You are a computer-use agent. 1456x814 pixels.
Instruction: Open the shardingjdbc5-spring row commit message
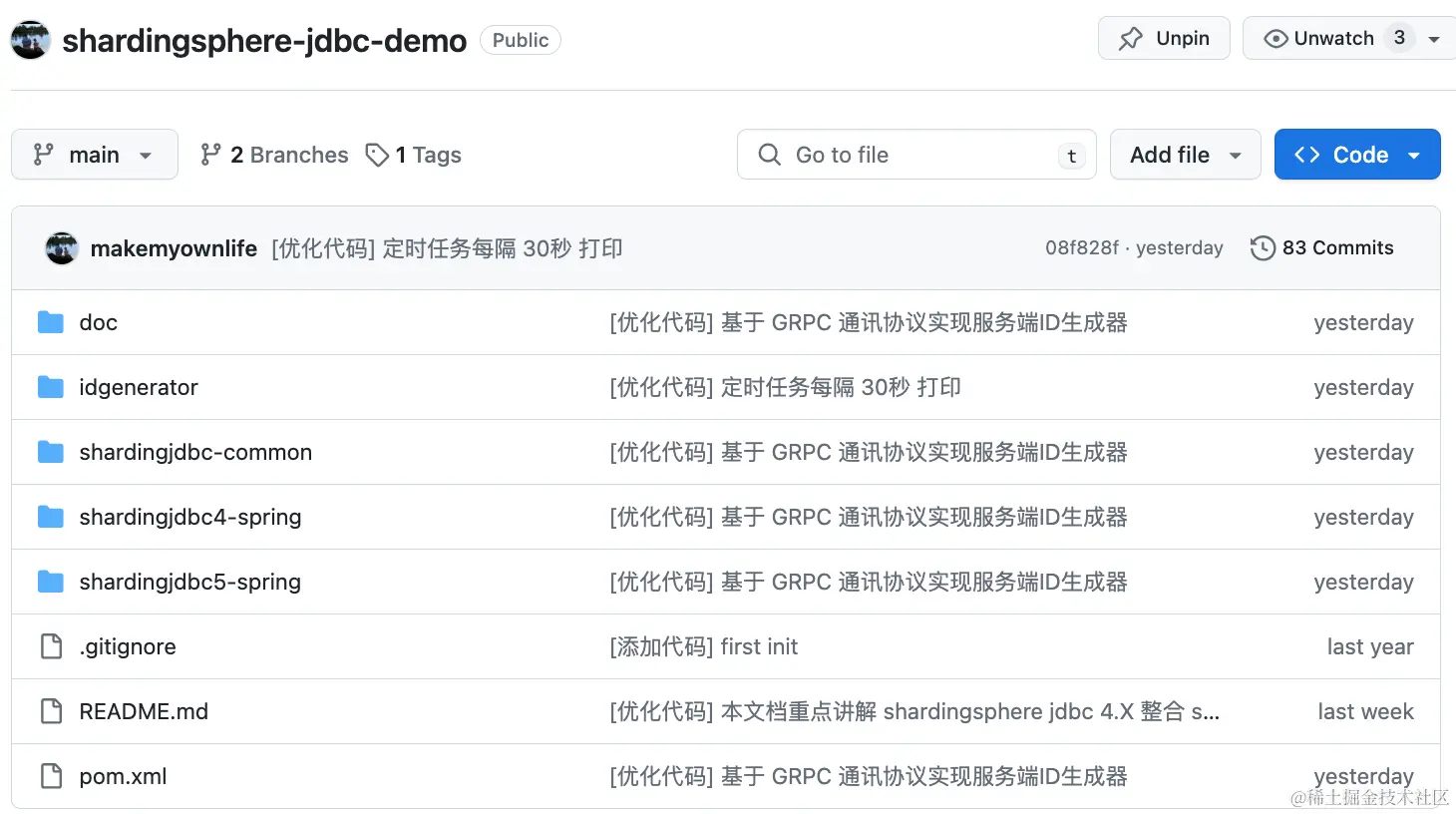coord(869,582)
